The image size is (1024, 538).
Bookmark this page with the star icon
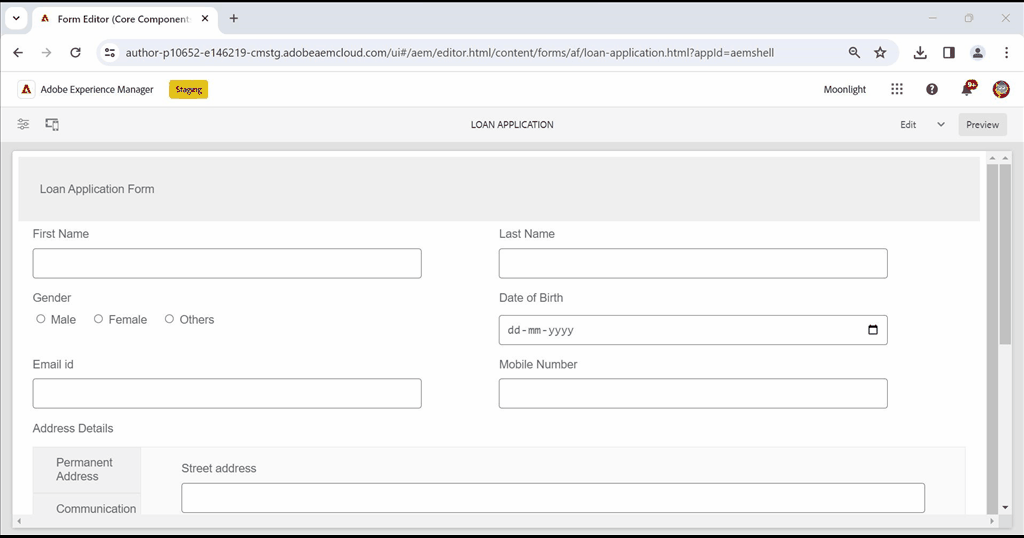880,53
